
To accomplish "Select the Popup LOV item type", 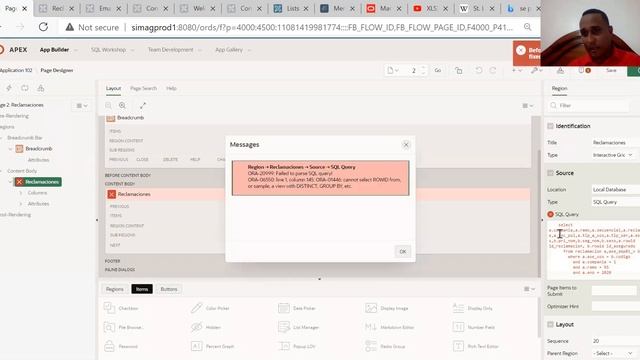I will [297, 346].
